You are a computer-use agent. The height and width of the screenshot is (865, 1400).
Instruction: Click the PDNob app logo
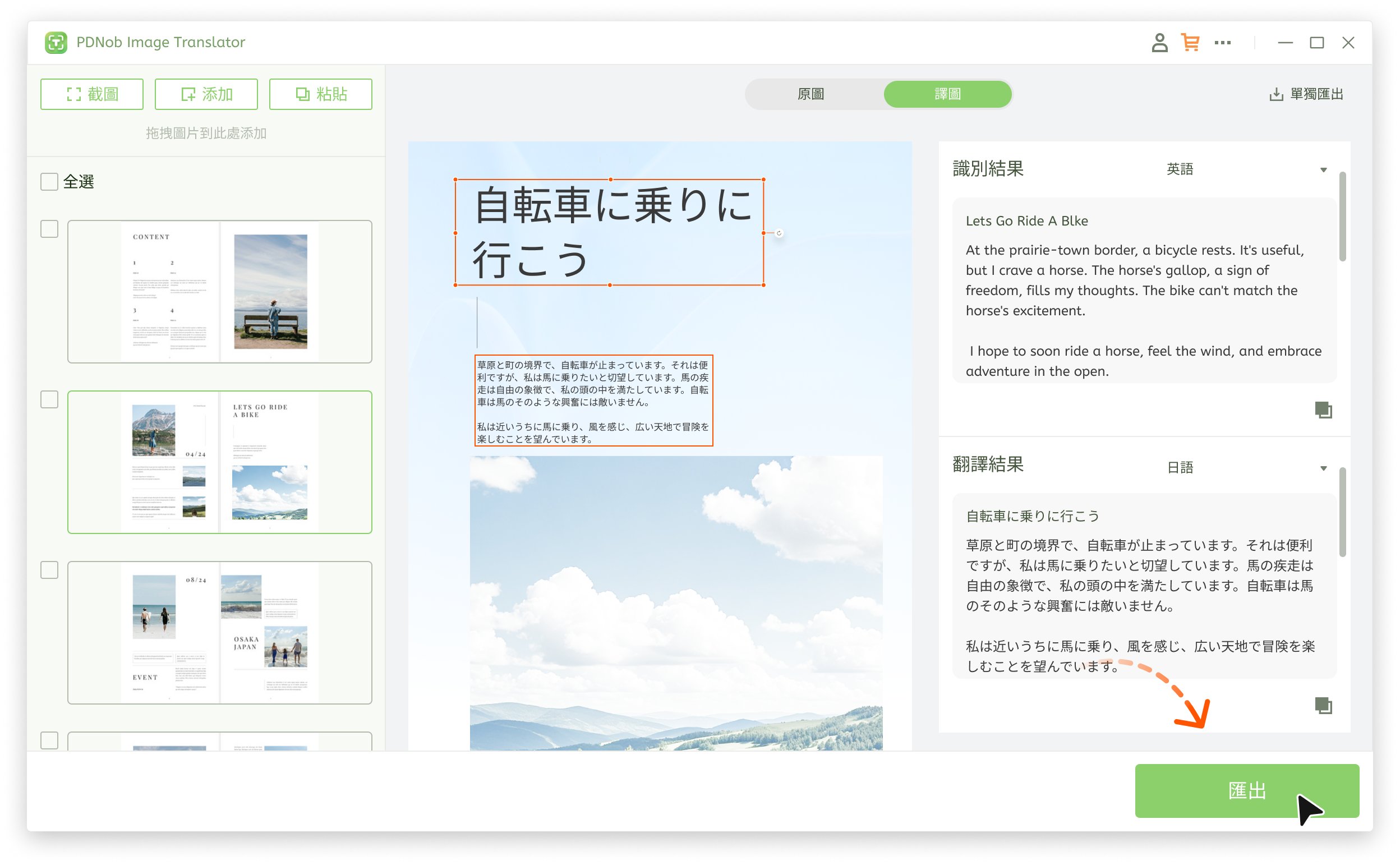point(56,42)
